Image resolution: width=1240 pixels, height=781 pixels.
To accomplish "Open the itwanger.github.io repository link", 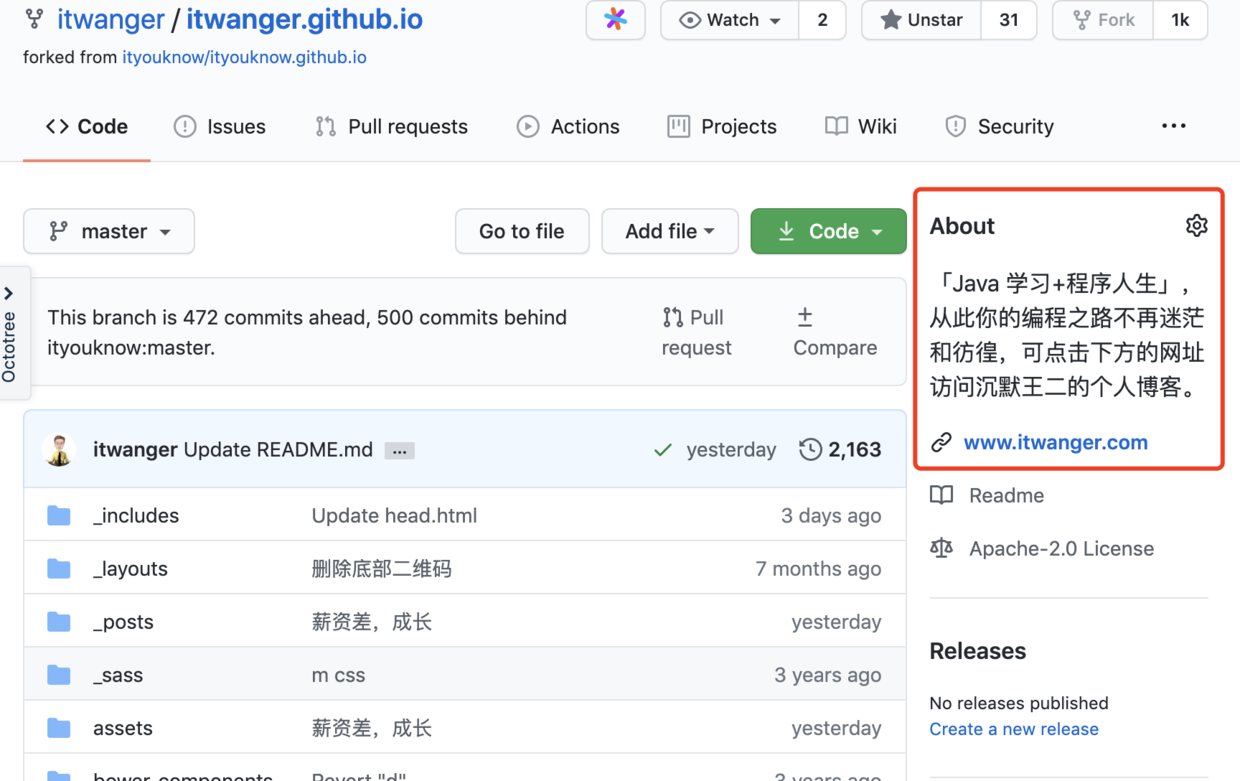I will [305, 19].
